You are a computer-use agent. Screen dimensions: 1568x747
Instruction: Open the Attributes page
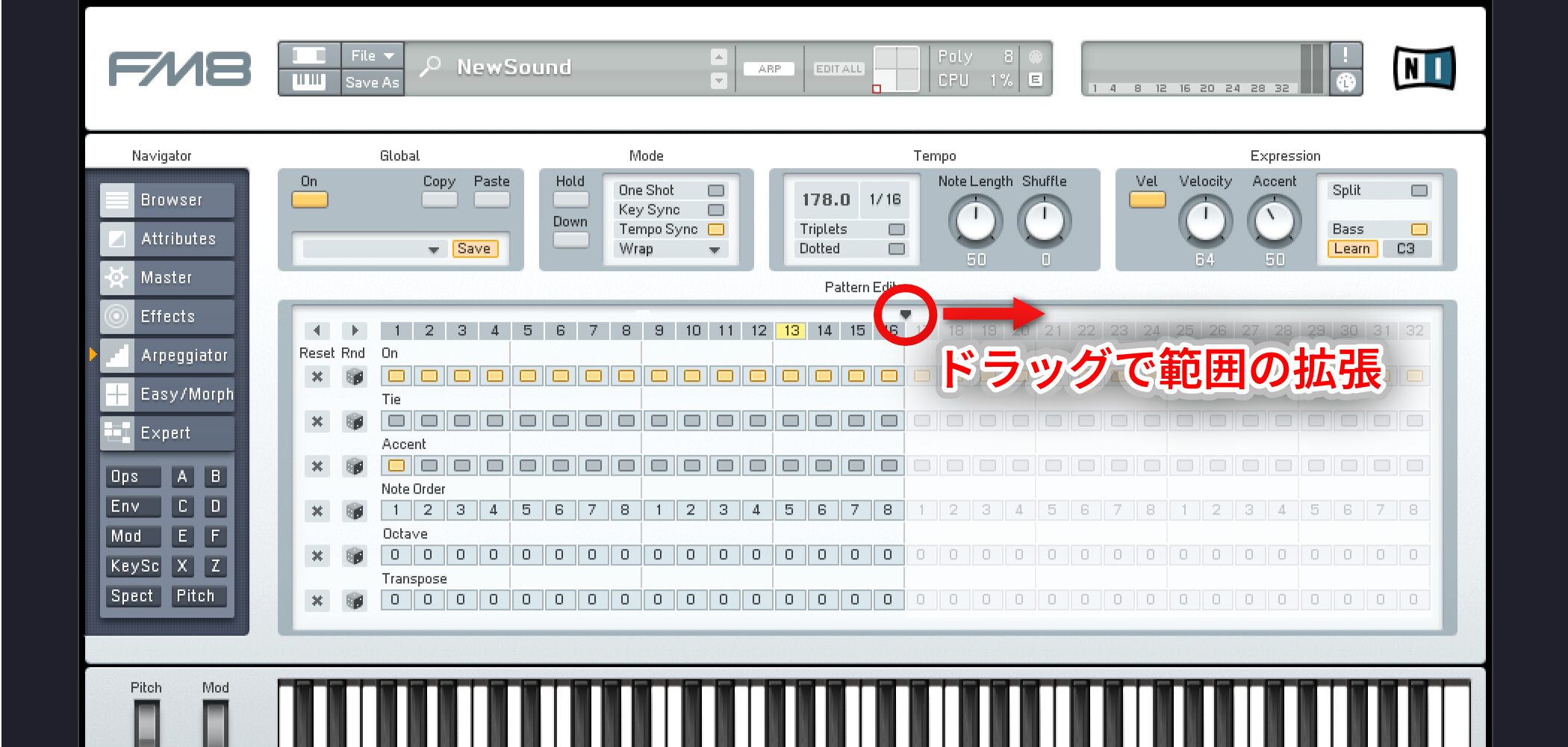point(167,239)
